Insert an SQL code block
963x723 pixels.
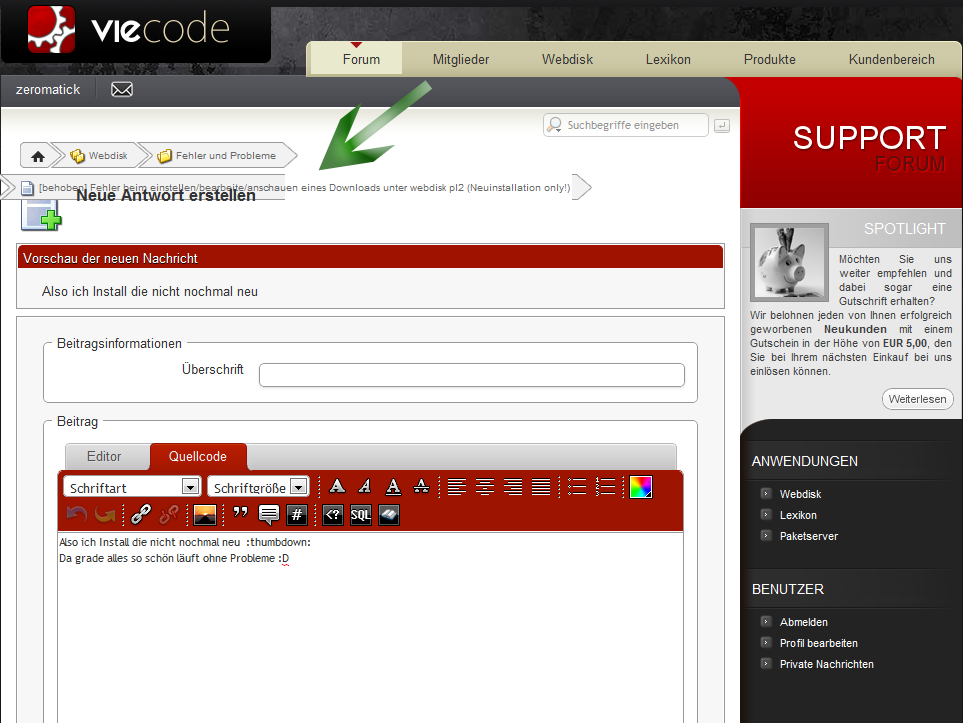pyautogui.click(x=360, y=515)
